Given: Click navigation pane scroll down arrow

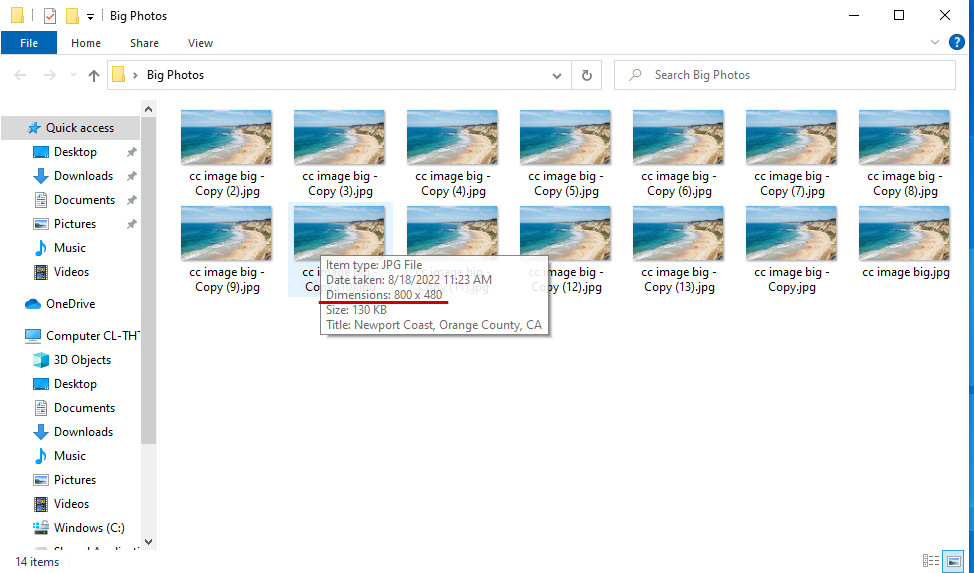Looking at the screenshot, I should coord(148,541).
